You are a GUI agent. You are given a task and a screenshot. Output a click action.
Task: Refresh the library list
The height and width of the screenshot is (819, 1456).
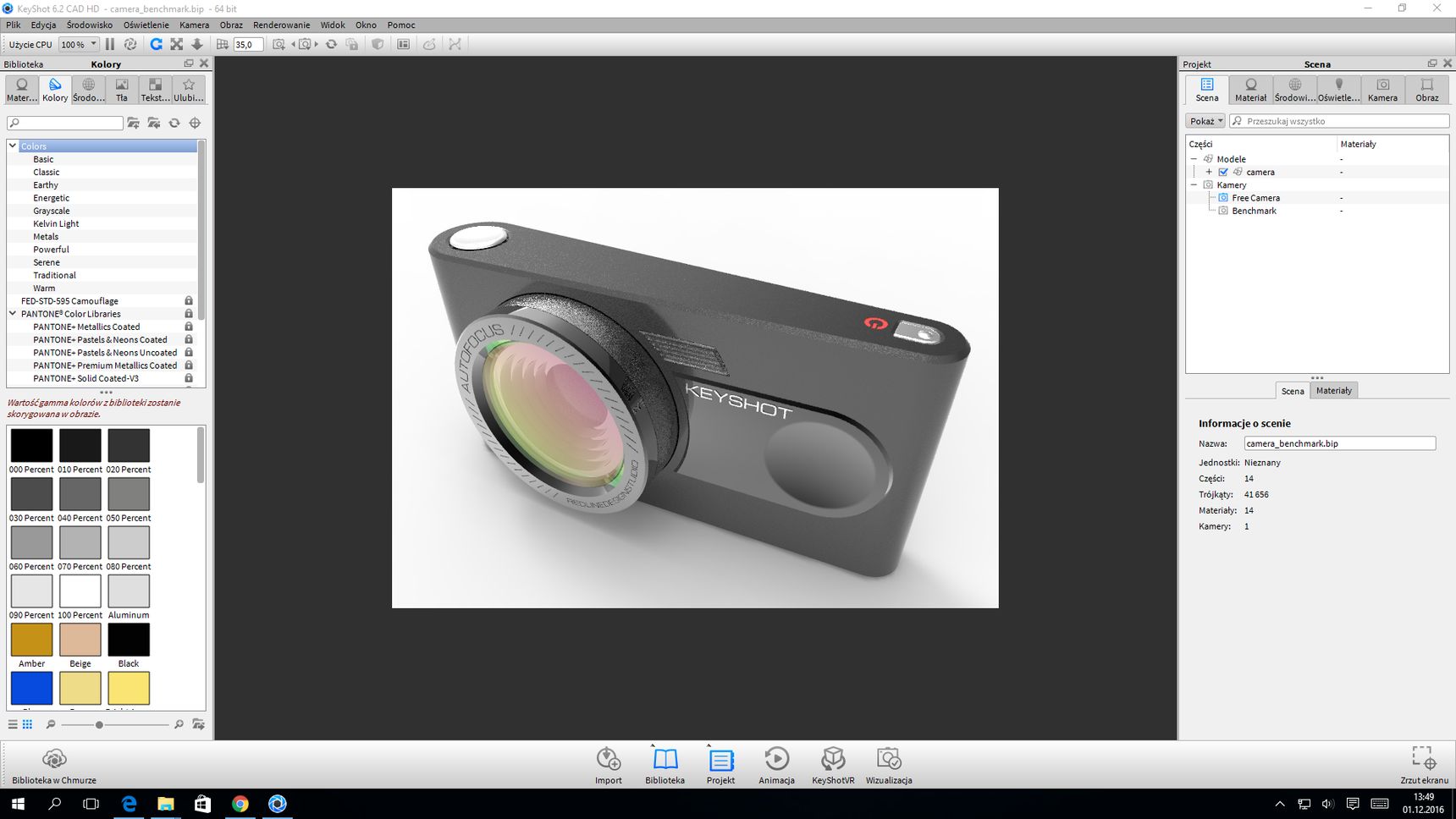coord(174,123)
